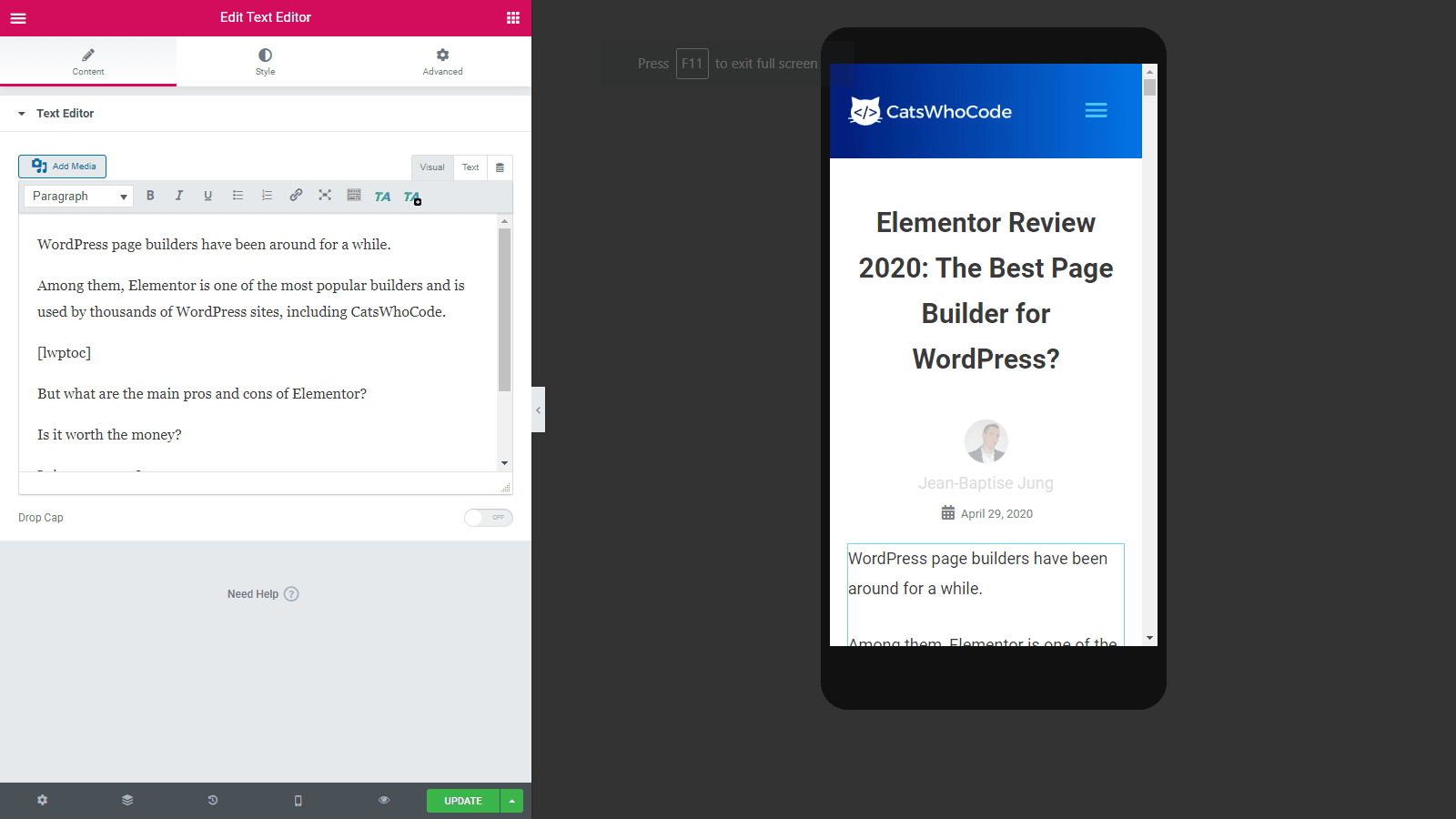
Task: Open page settings gear icon
Action: click(x=42, y=801)
